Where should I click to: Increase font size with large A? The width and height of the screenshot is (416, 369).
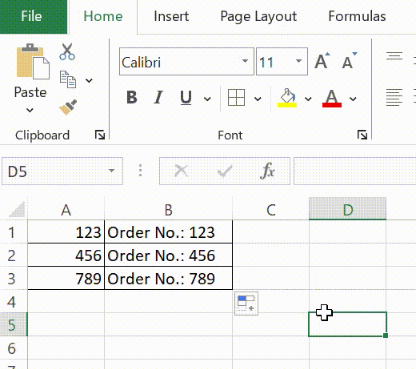click(x=322, y=61)
